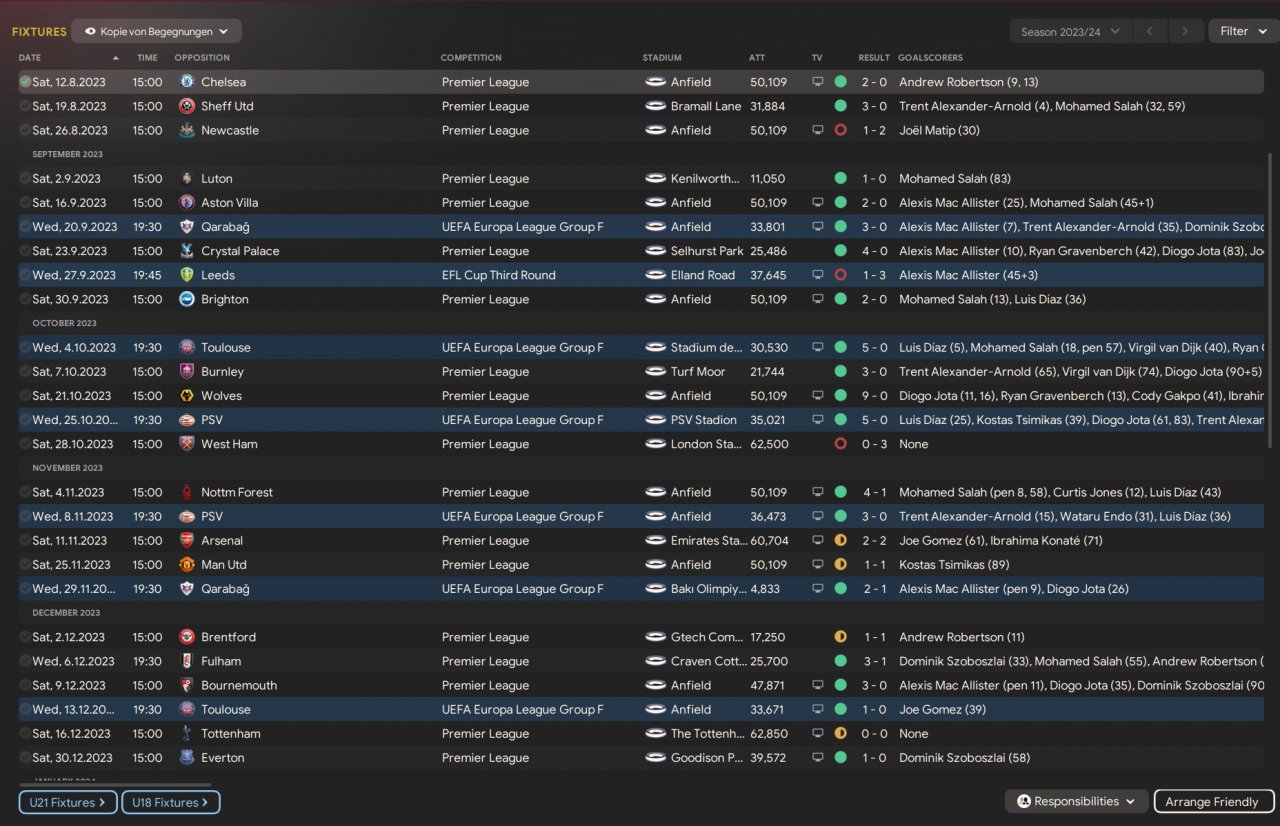This screenshot has width=1280, height=826.
Task: Go to the previous season arrow
Action: point(1150,32)
